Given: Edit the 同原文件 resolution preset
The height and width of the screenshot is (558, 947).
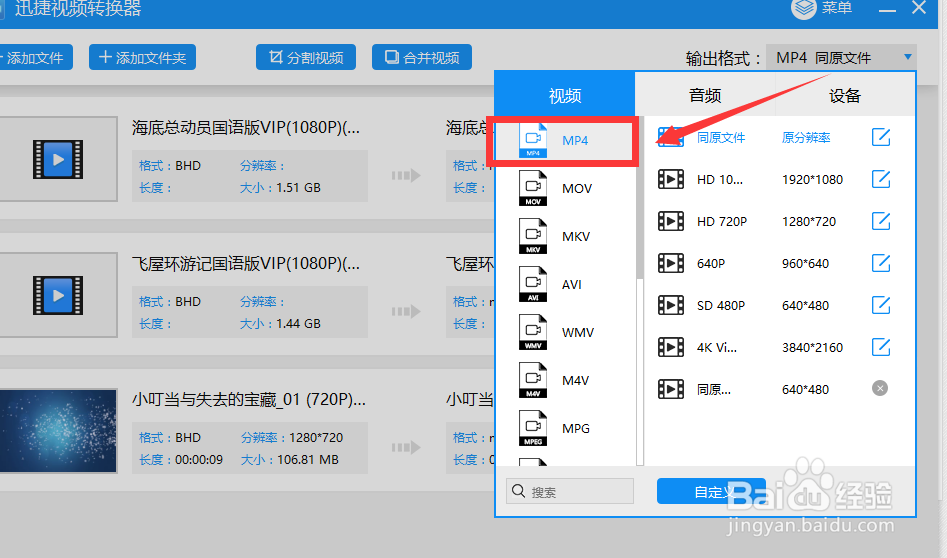Looking at the screenshot, I should (x=881, y=137).
